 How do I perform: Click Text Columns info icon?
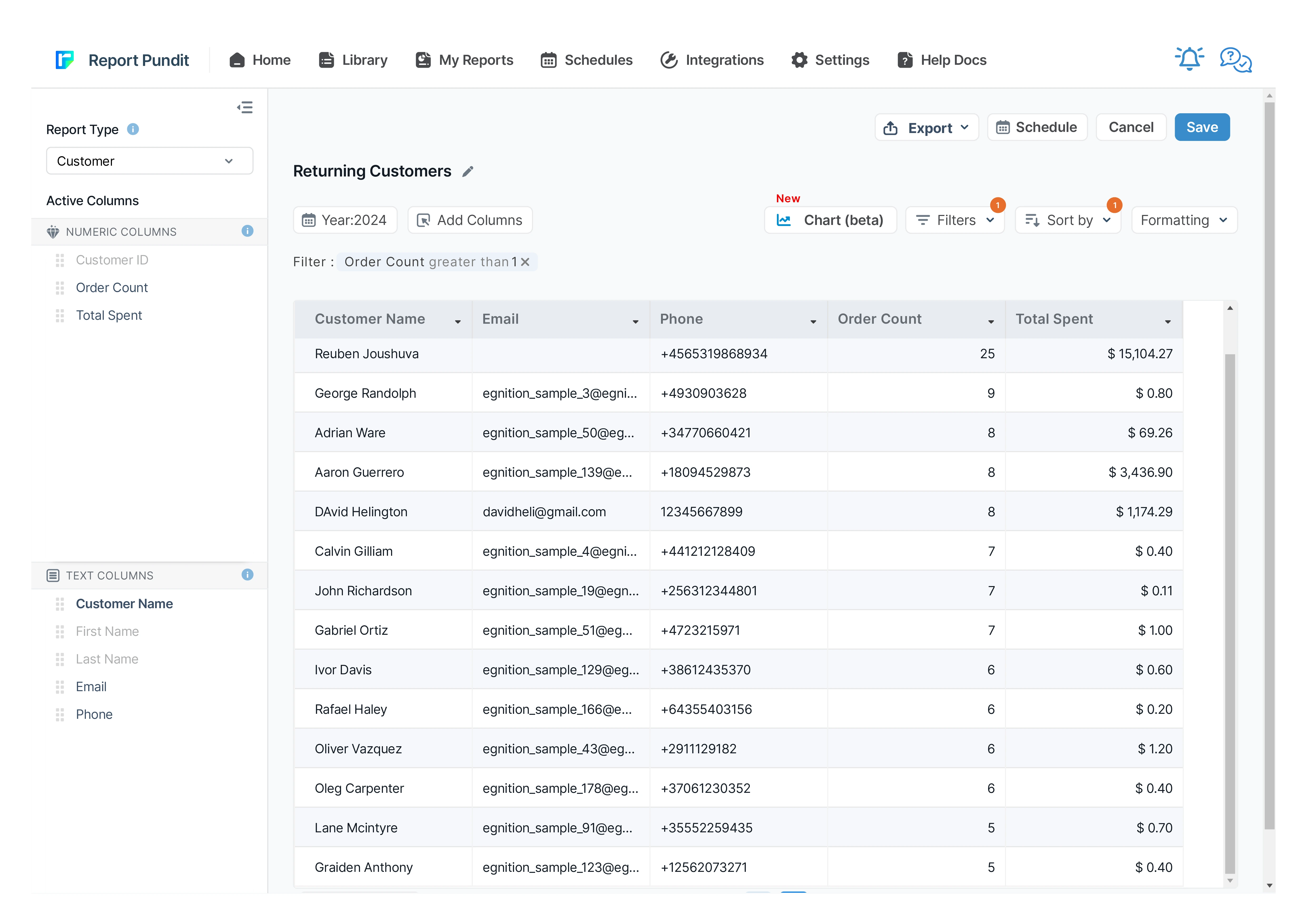click(x=247, y=575)
